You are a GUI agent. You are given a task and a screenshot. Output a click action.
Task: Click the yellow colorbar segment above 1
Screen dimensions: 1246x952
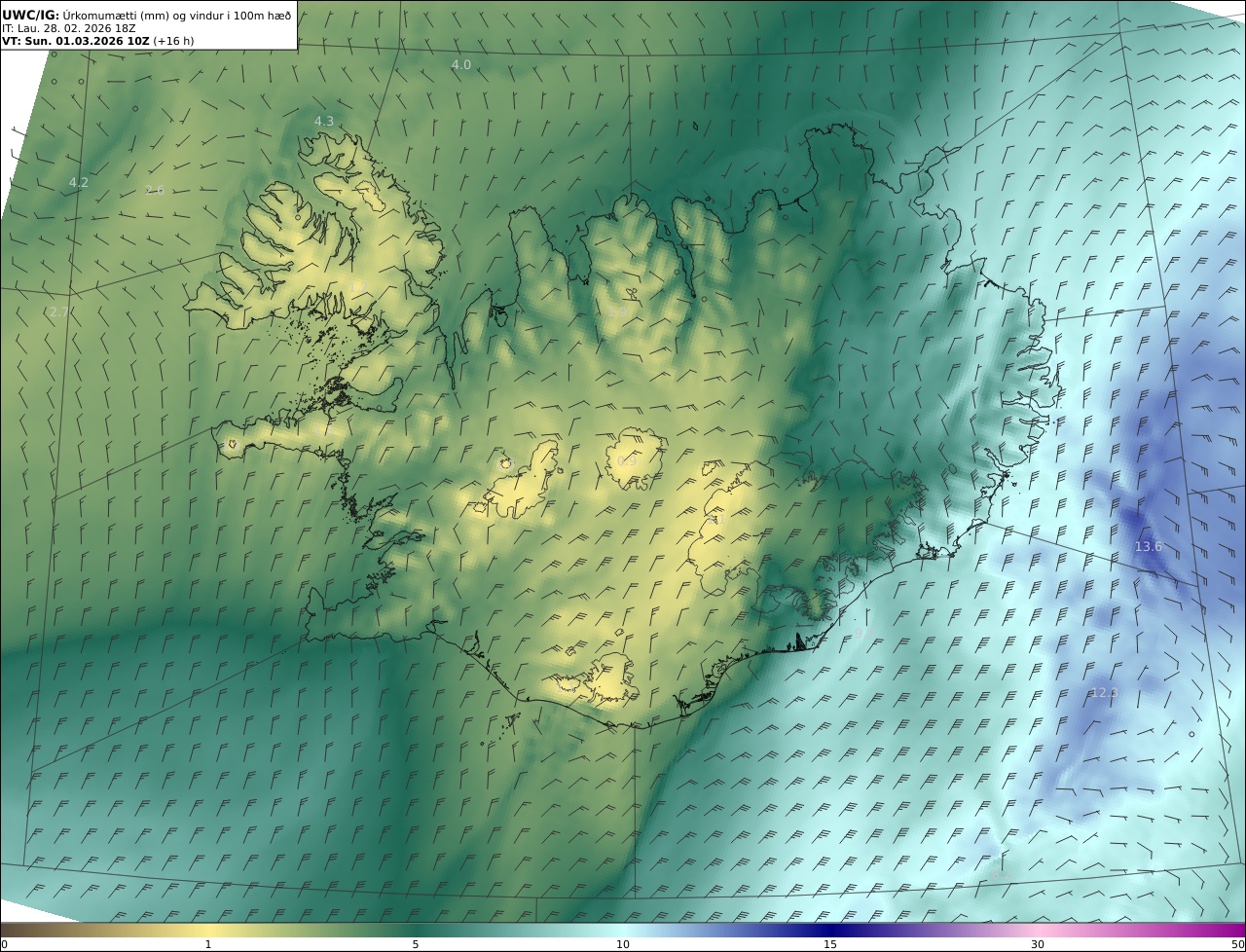click(208, 930)
